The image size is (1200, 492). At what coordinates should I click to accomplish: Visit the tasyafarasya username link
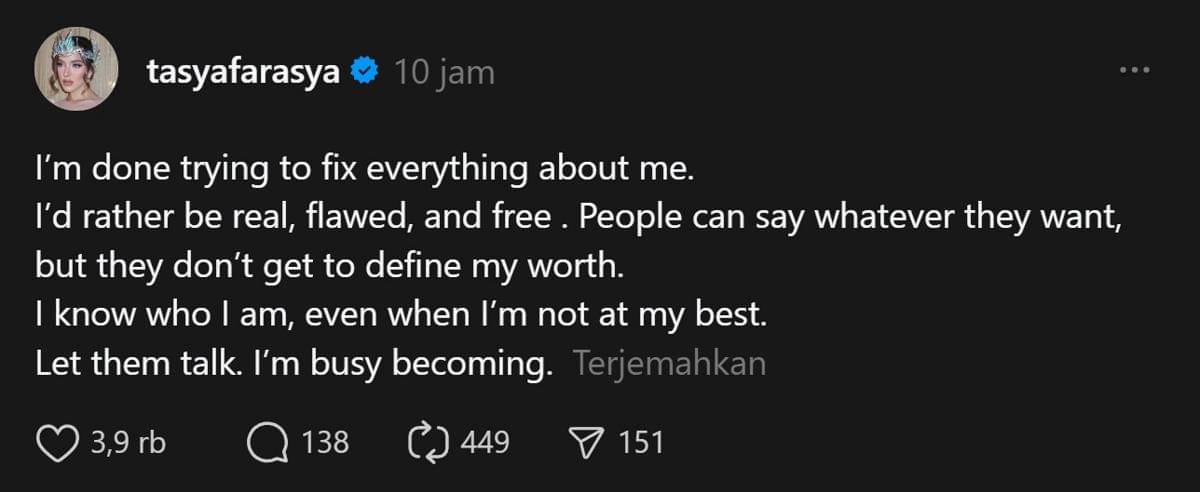tap(247, 72)
